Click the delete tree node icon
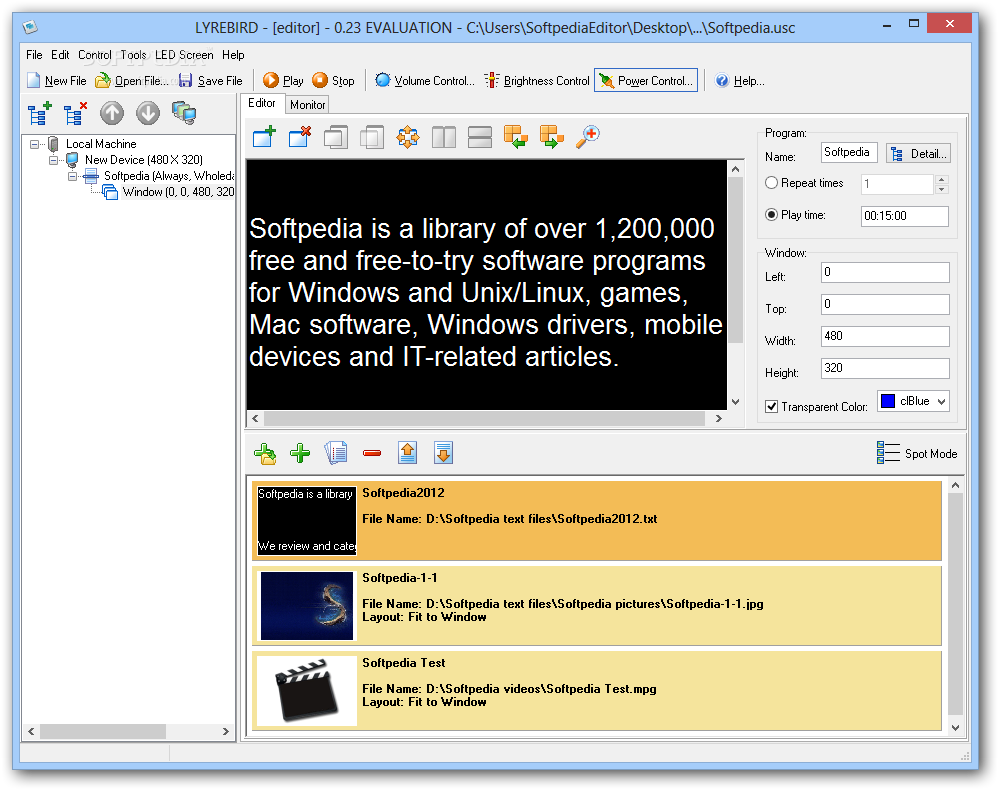Viewport: 999px width, 790px height. click(x=75, y=113)
